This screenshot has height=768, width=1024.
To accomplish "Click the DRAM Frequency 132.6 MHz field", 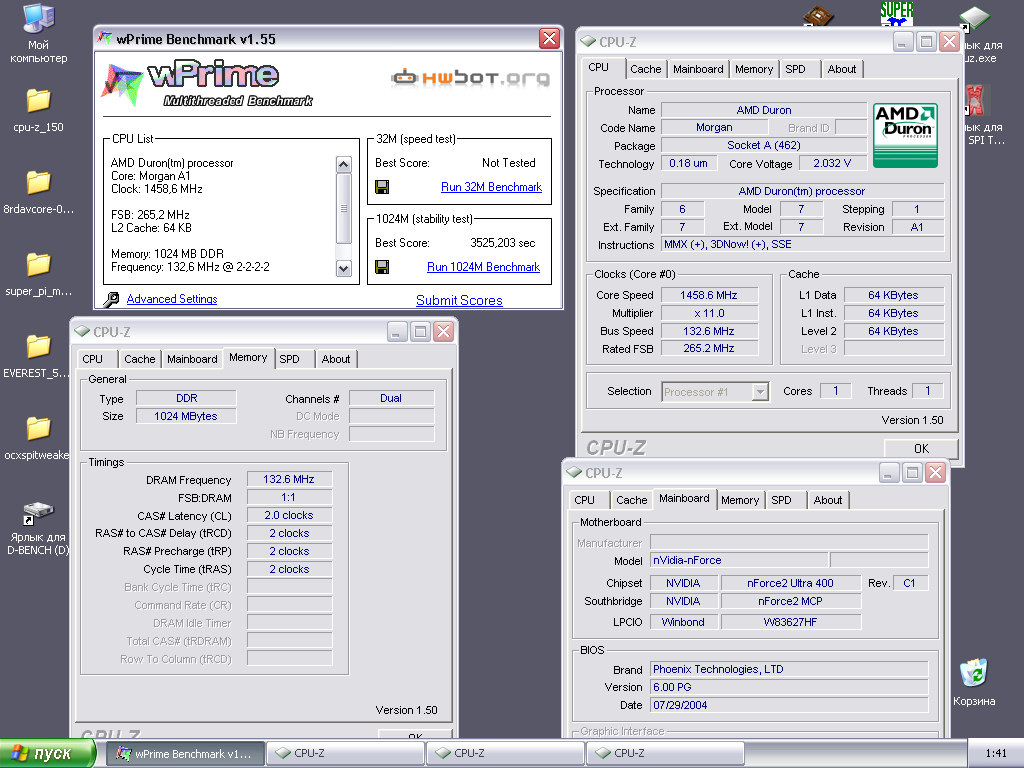I will (289, 479).
